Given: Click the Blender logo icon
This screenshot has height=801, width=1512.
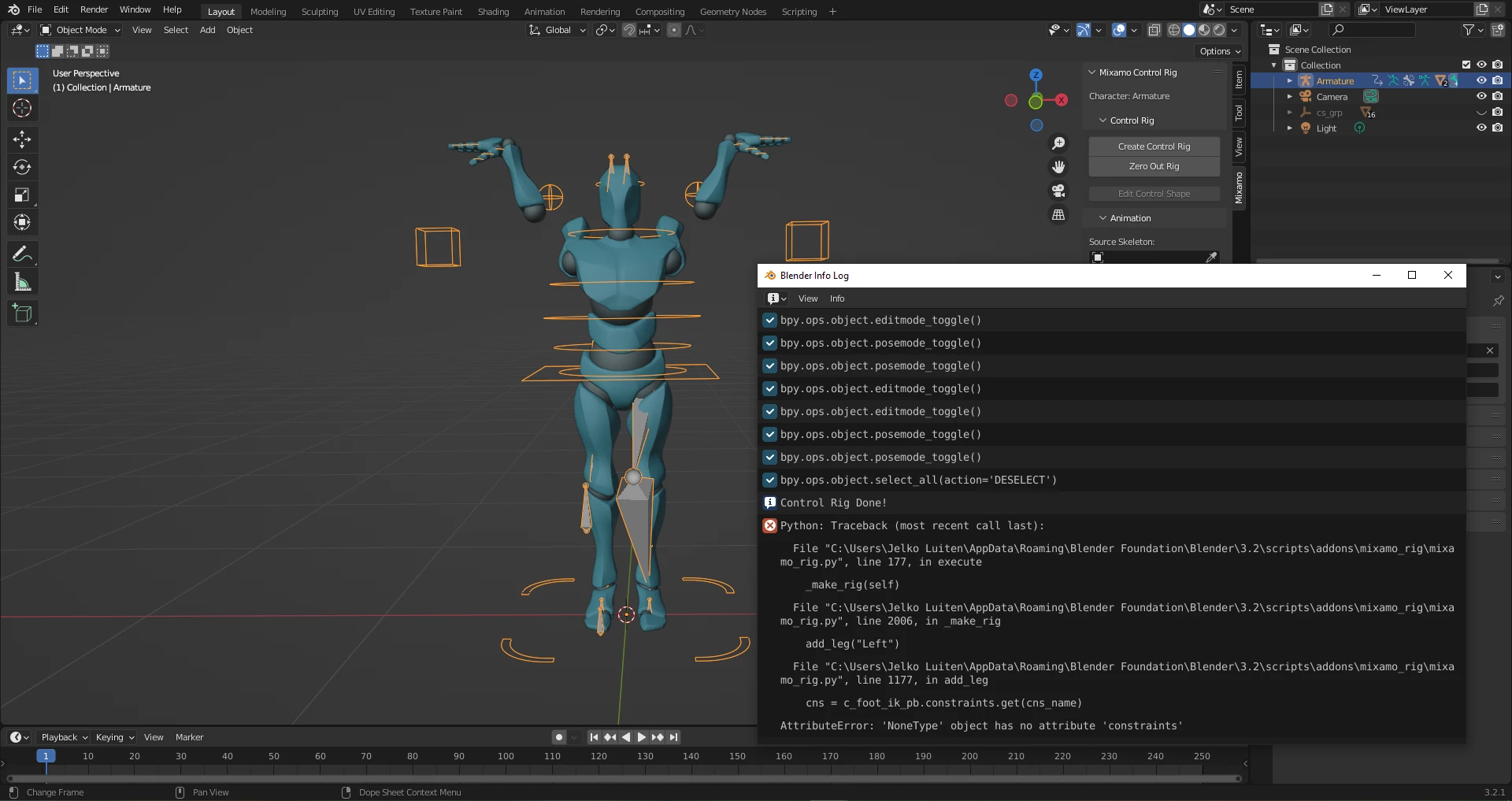Looking at the screenshot, I should pos(13,9).
